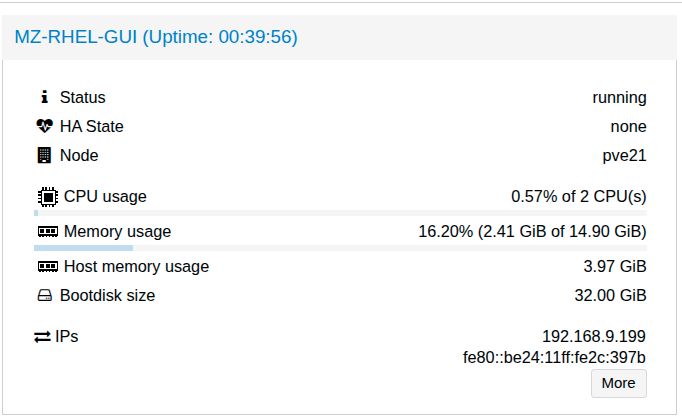
Task: Click the Status info icon
Action: [44, 97]
